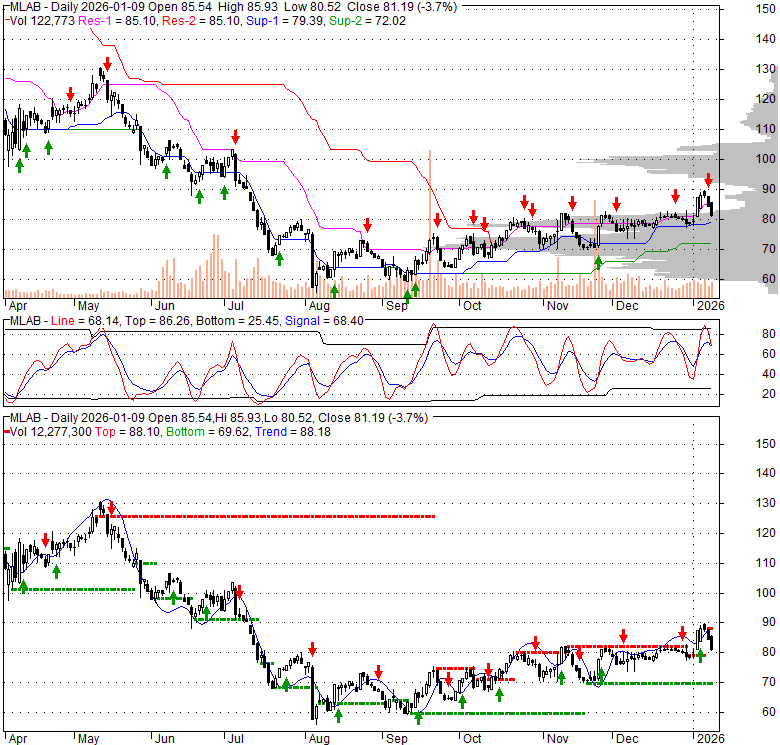Click the 'Bottom = 69.62' trend label
Viewport: 780px width, 745px height.
pos(208,432)
